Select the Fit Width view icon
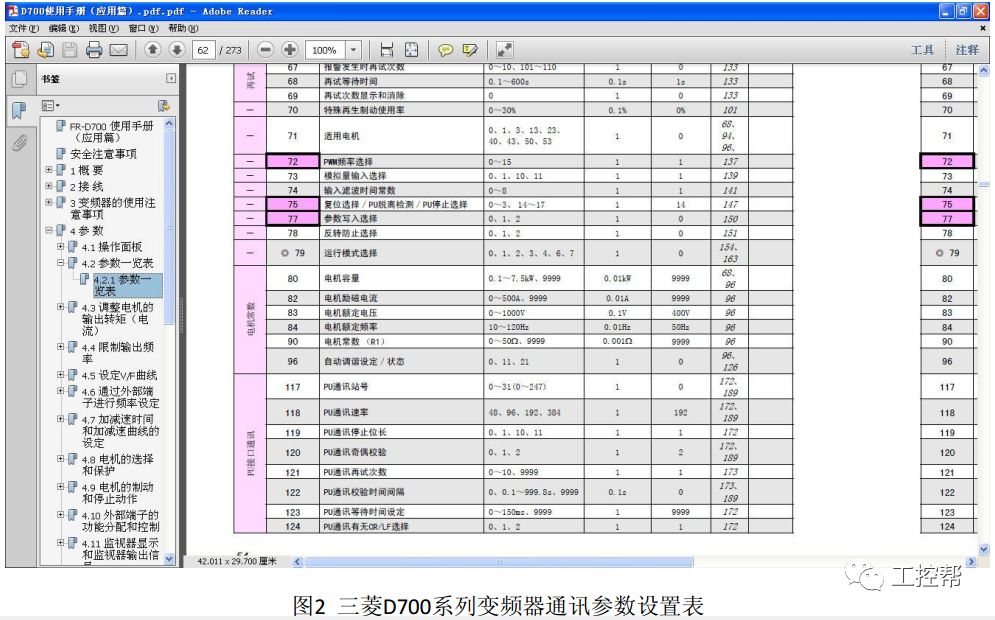The height and width of the screenshot is (620, 995). tap(387, 50)
